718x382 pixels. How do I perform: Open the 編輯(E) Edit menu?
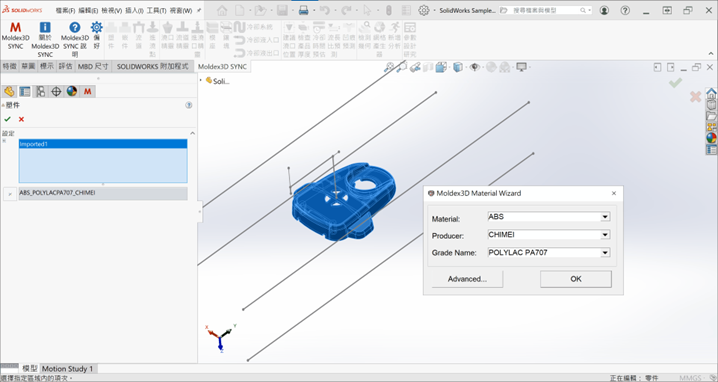pyautogui.click(x=88, y=10)
